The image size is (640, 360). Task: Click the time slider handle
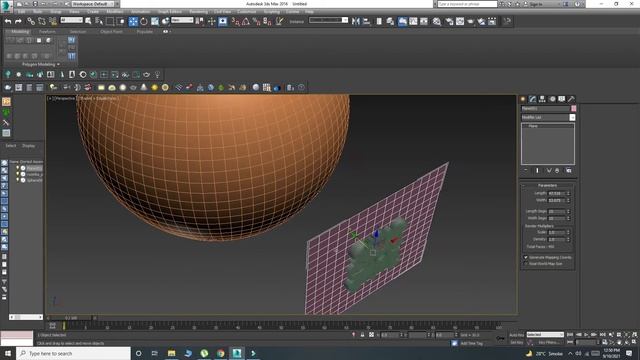[71, 318]
